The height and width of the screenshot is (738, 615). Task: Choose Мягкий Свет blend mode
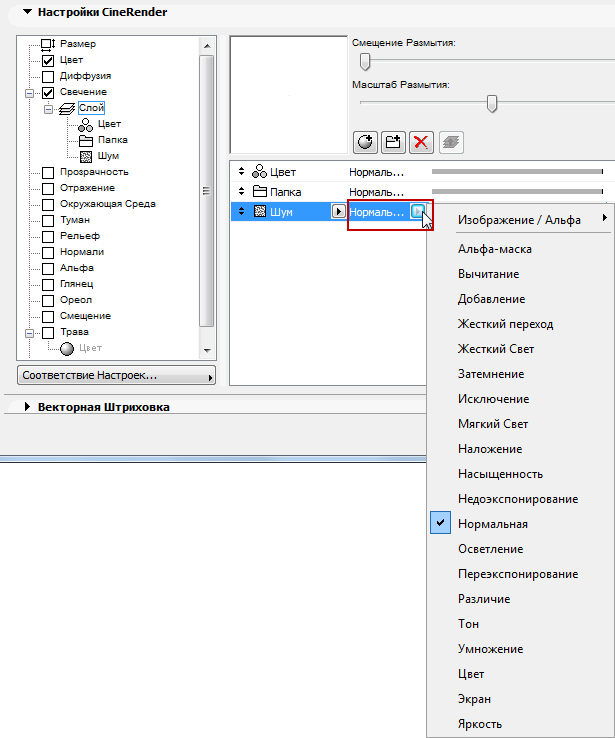[x=493, y=424]
